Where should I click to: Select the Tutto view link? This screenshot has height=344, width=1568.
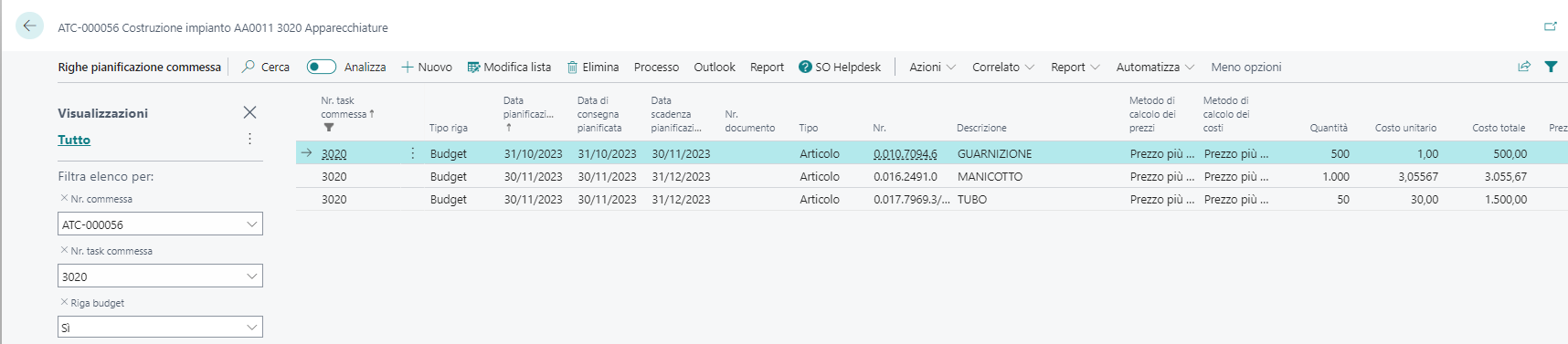74,140
